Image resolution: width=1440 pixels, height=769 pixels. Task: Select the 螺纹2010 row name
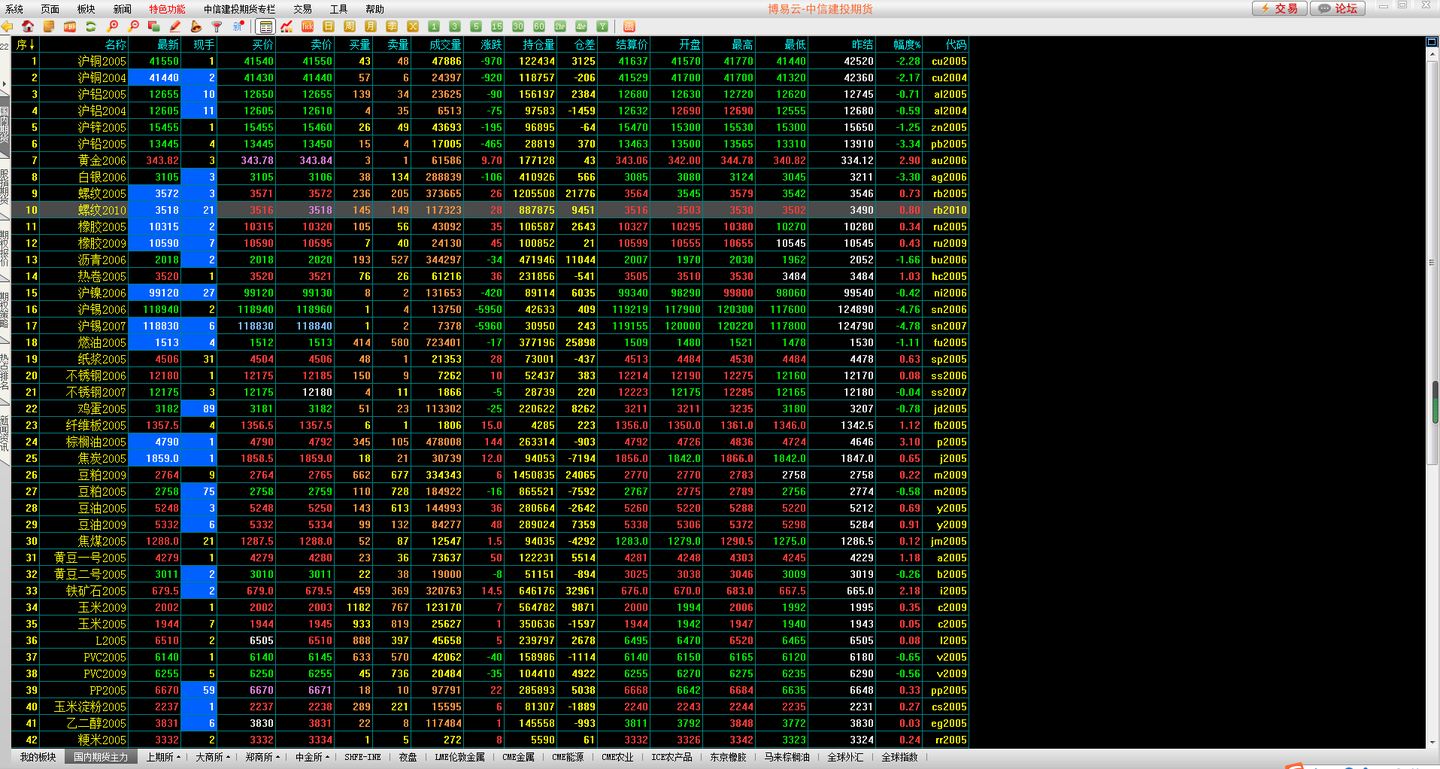(x=102, y=210)
